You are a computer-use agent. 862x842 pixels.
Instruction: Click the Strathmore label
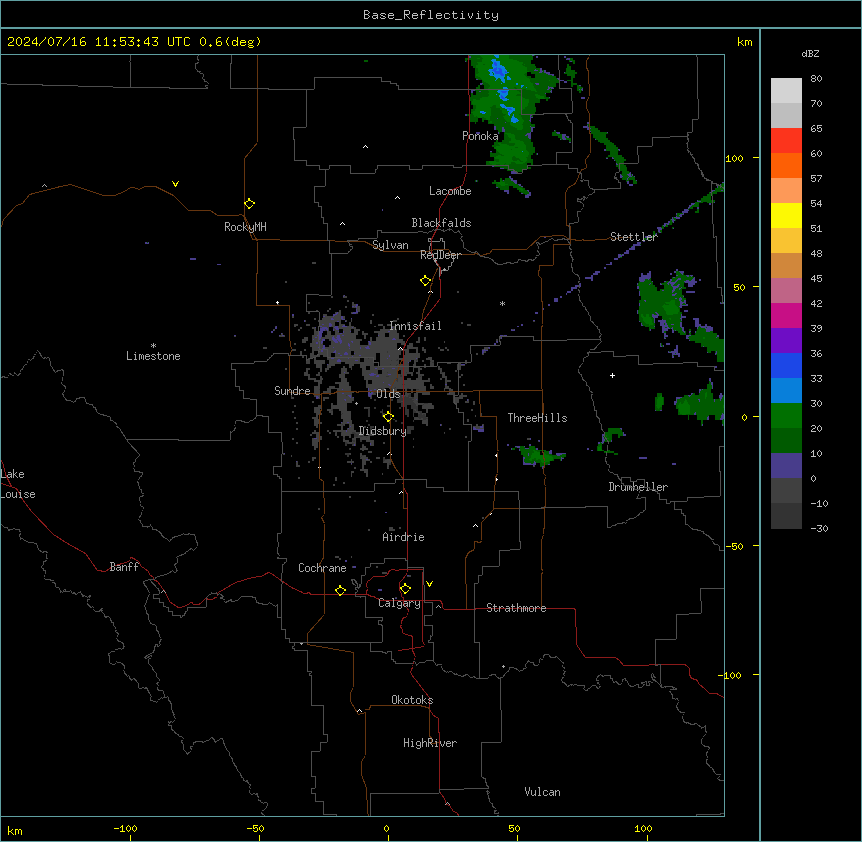[516, 608]
